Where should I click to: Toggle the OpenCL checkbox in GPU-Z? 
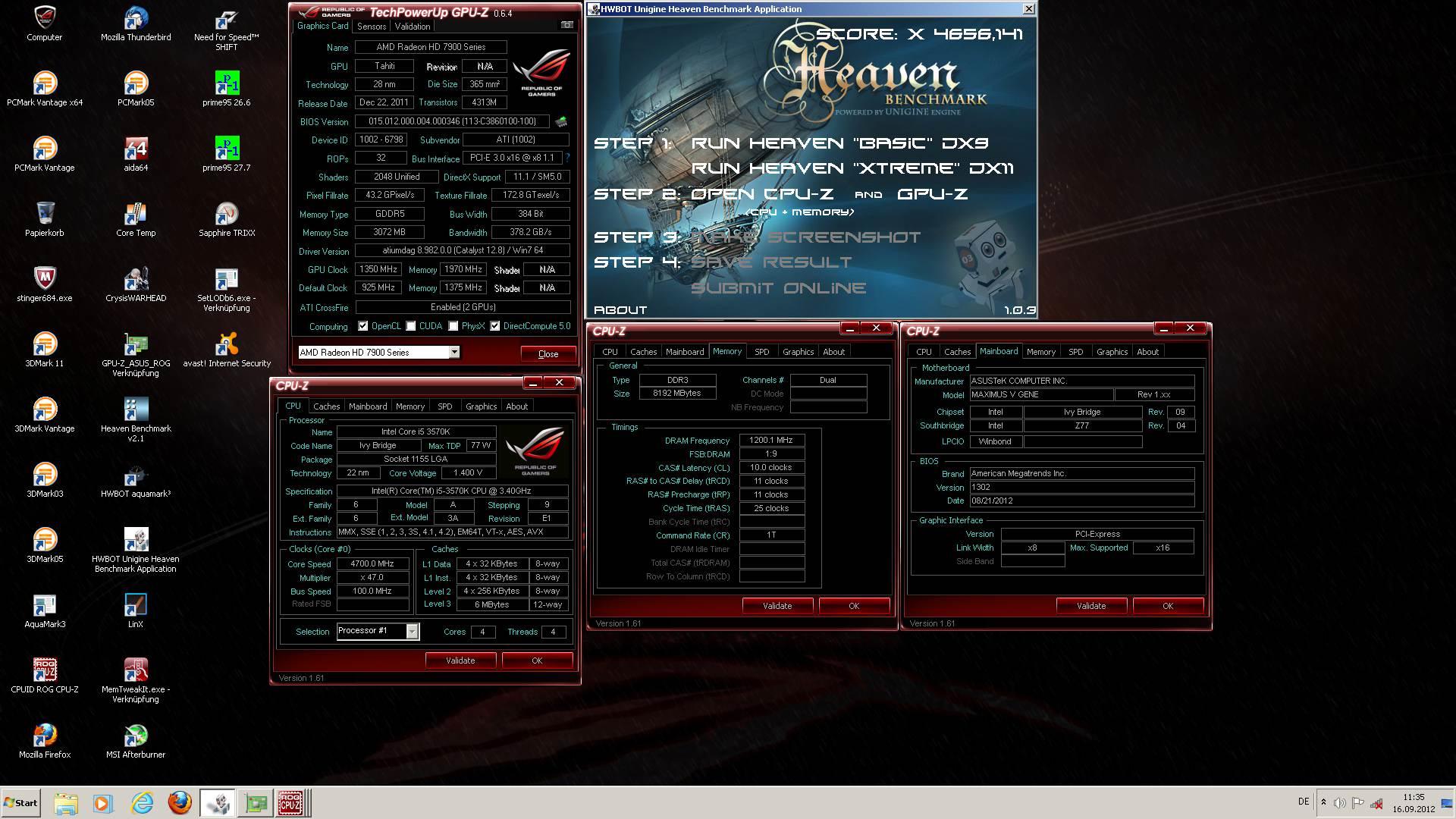click(363, 326)
